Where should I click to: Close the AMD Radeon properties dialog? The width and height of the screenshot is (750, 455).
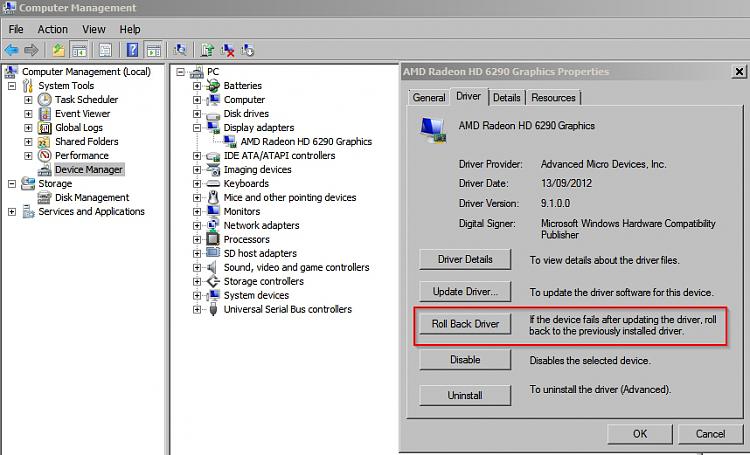point(739,72)
